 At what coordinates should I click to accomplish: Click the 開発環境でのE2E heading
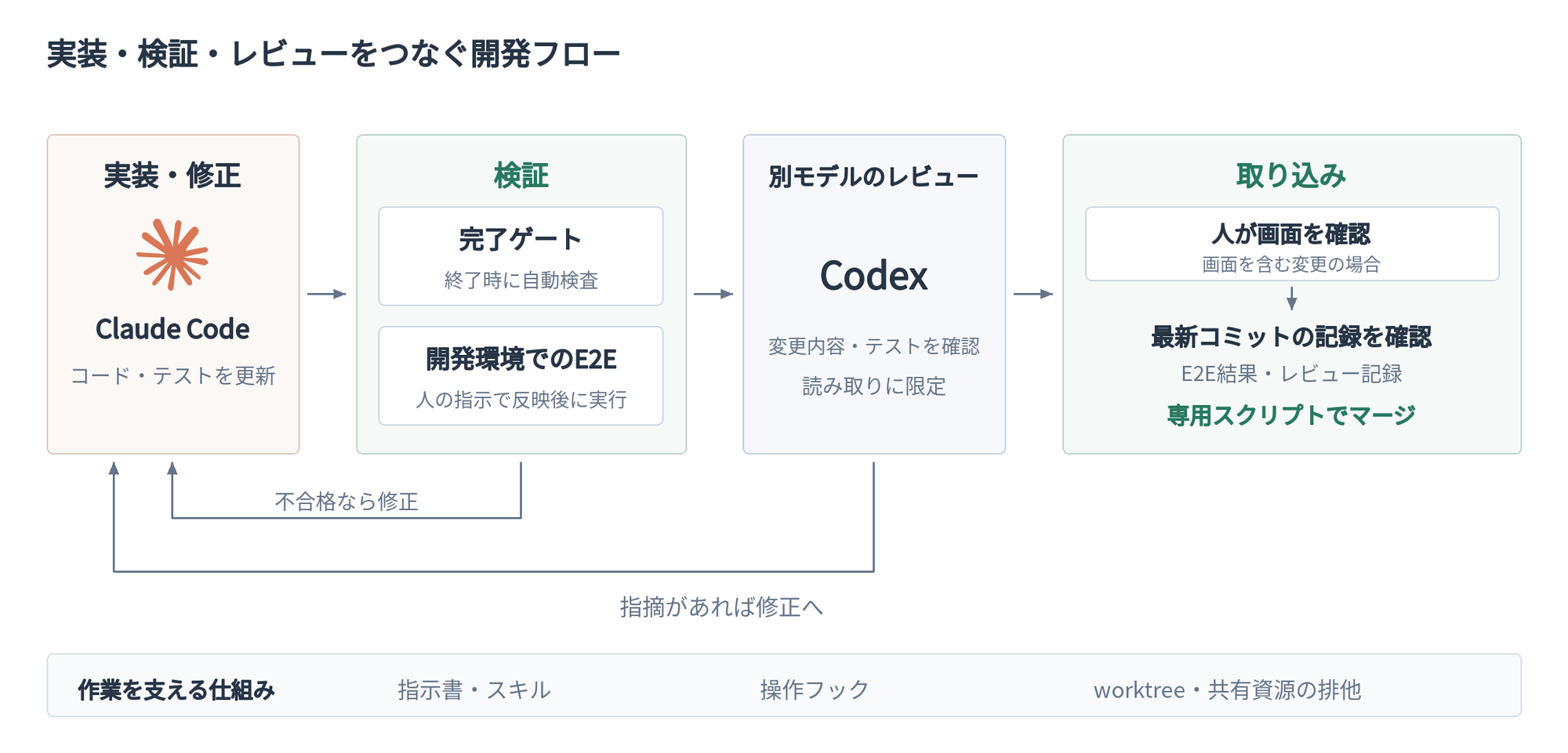pos(521,359)
